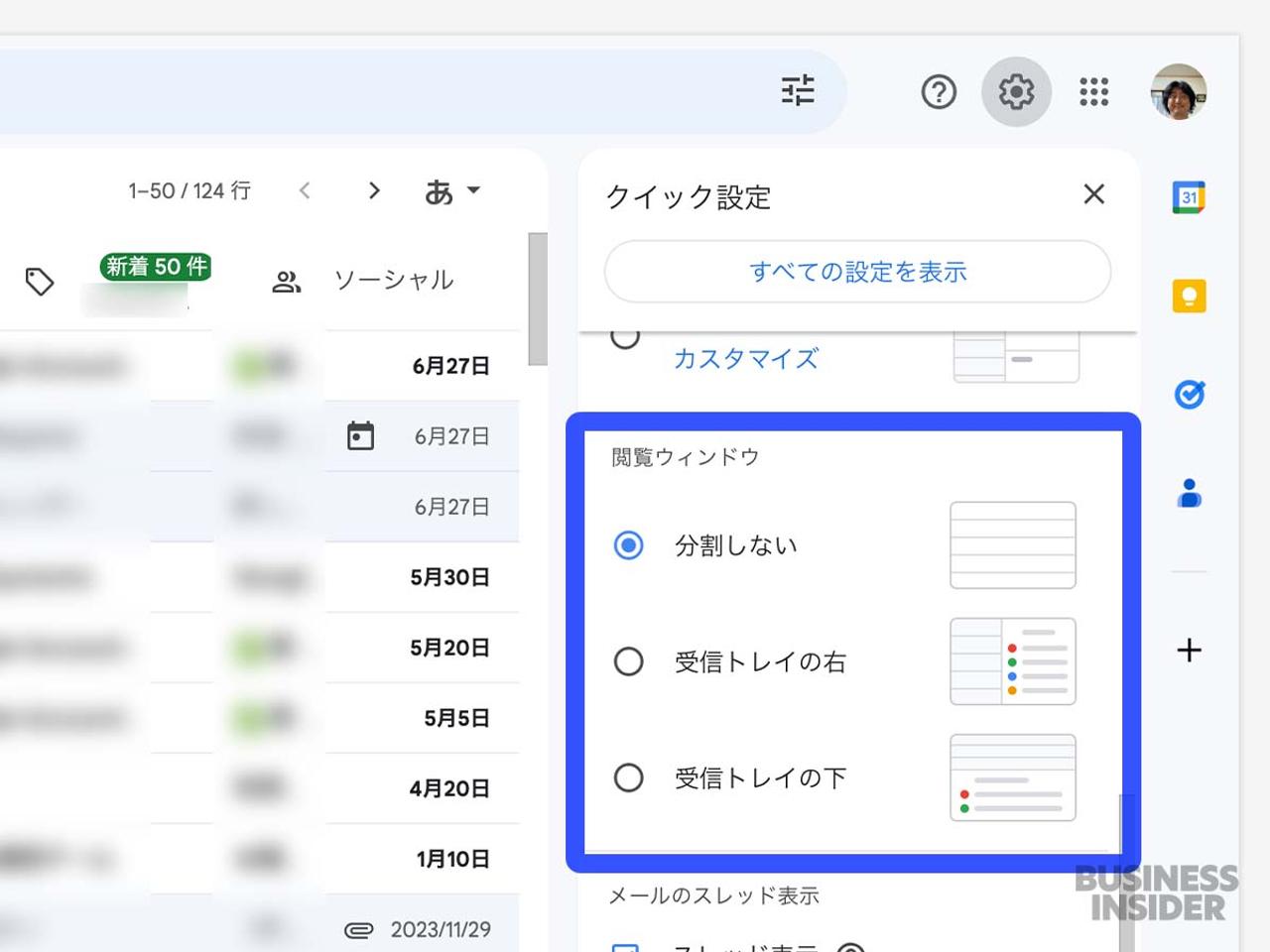This screenshot has width=1270, height=952.
Task: Enable the 受信トレイの下 reading pane layout
Action: point(628,778)
